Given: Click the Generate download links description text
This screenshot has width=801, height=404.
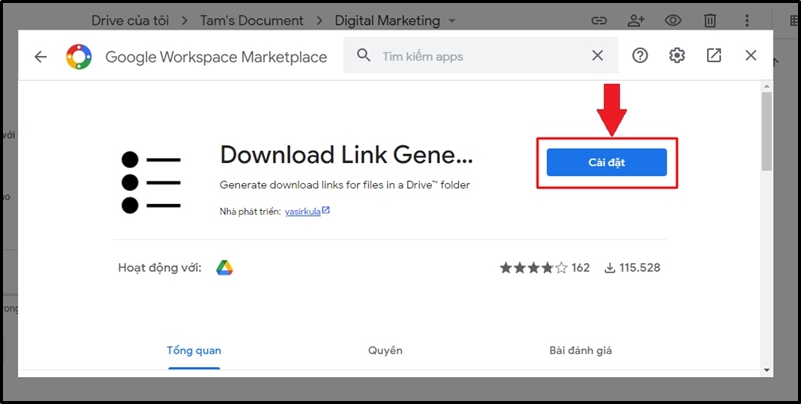Looking at the screenshot, I should pyautogui.click(x=345, y=185).
